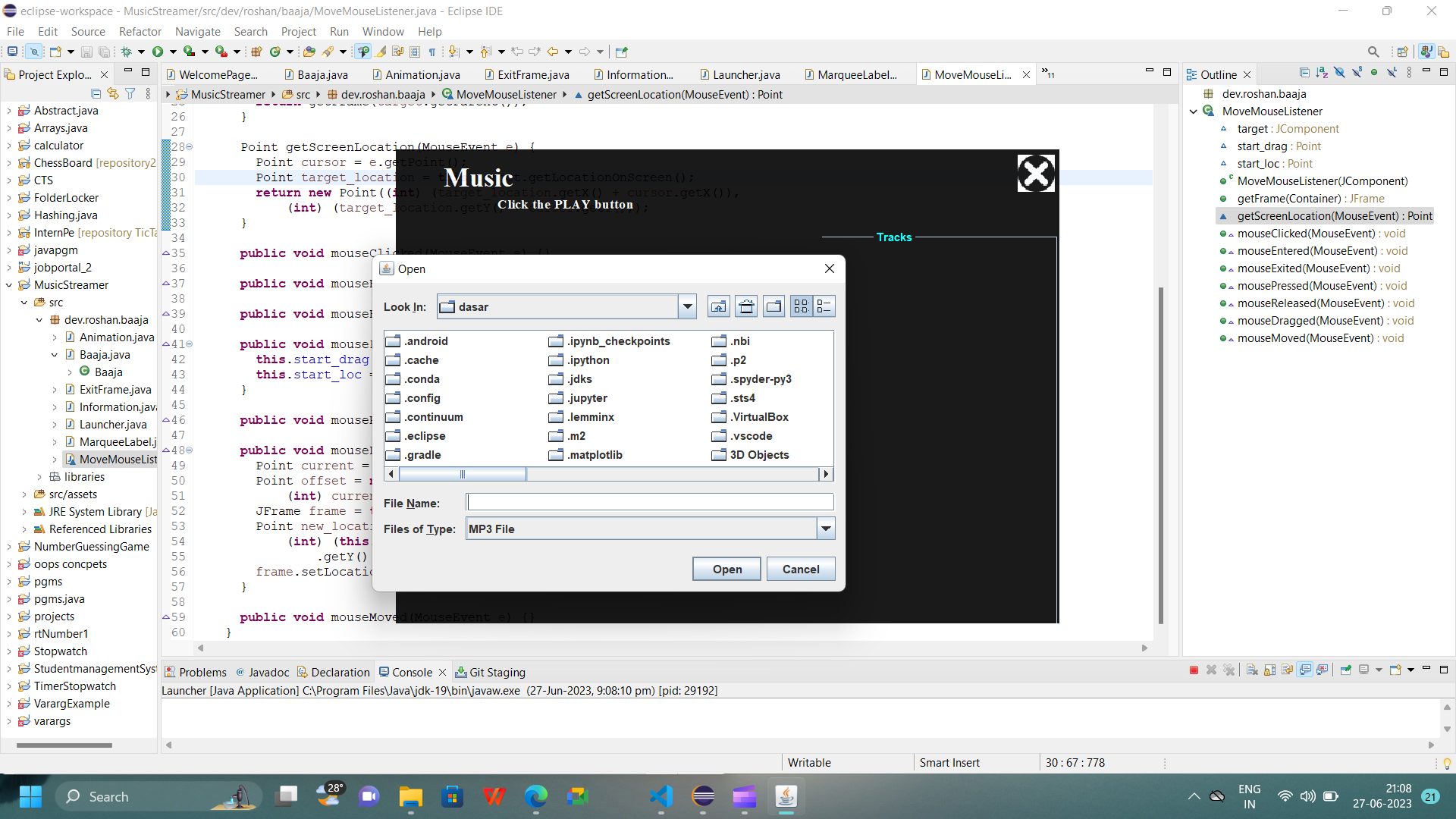Toggle Hide Static Fields and Methods in Outline
Viewport: 1456px width, 819px height.
tap(1357, 73)
